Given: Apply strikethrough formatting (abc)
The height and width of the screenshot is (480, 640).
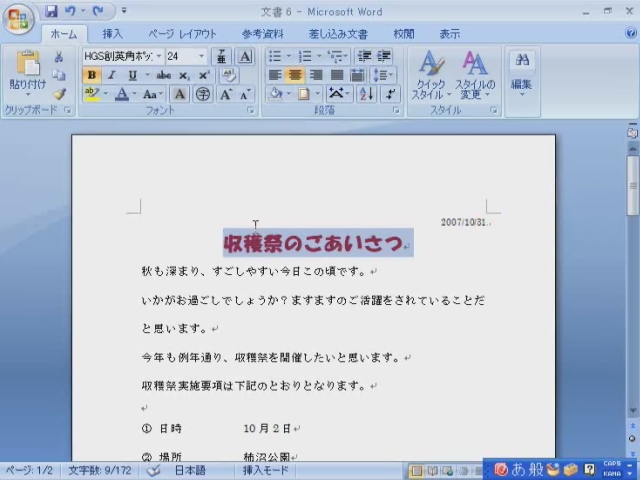Looking at the screenshot, I should [x=163, y=75].
